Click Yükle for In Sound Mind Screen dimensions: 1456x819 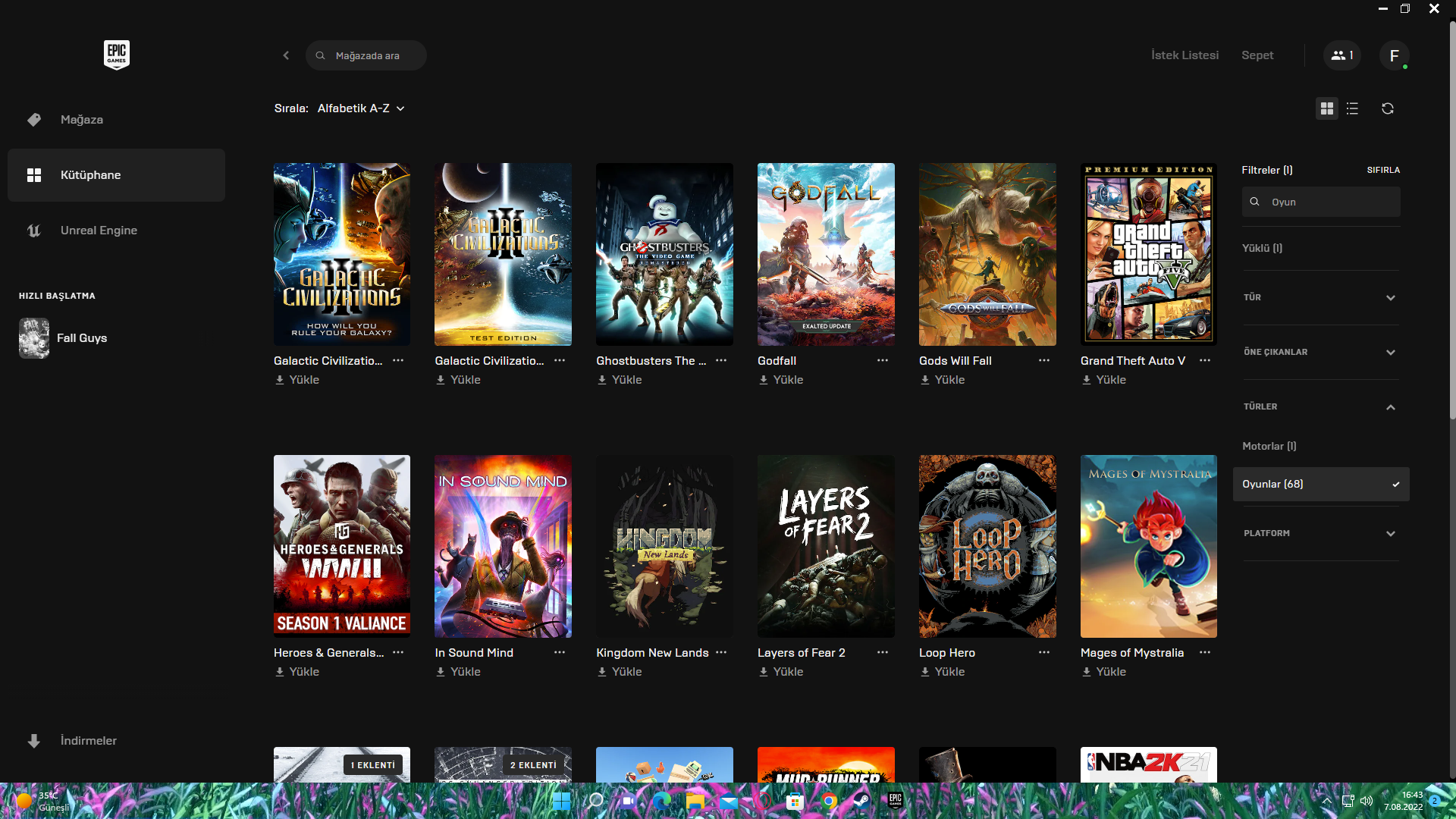coord(458,672)
